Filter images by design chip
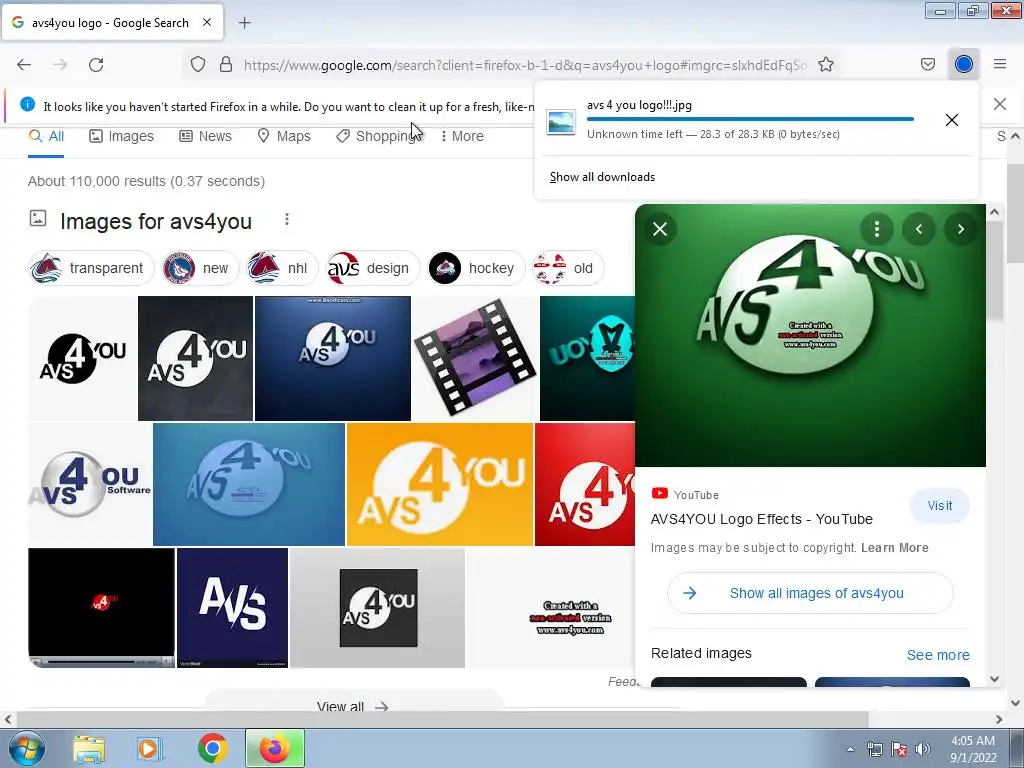 [x=372, y=268]
